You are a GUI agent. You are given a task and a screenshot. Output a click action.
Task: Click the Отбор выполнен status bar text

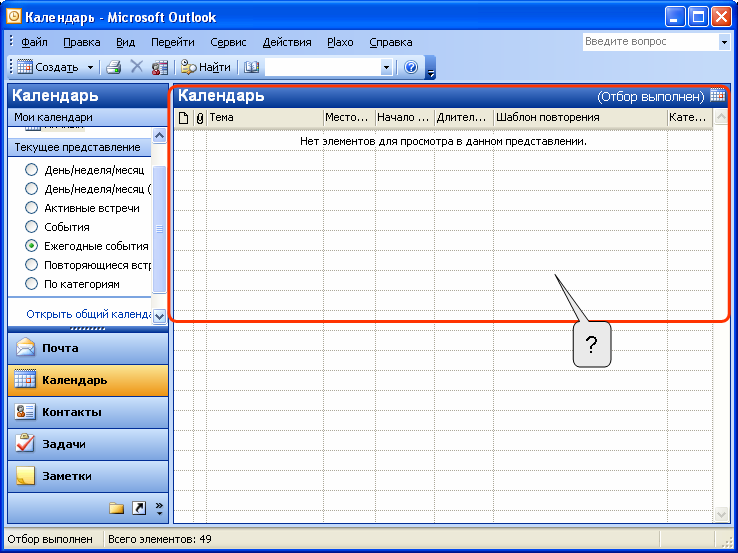click(x=50, y=539)
